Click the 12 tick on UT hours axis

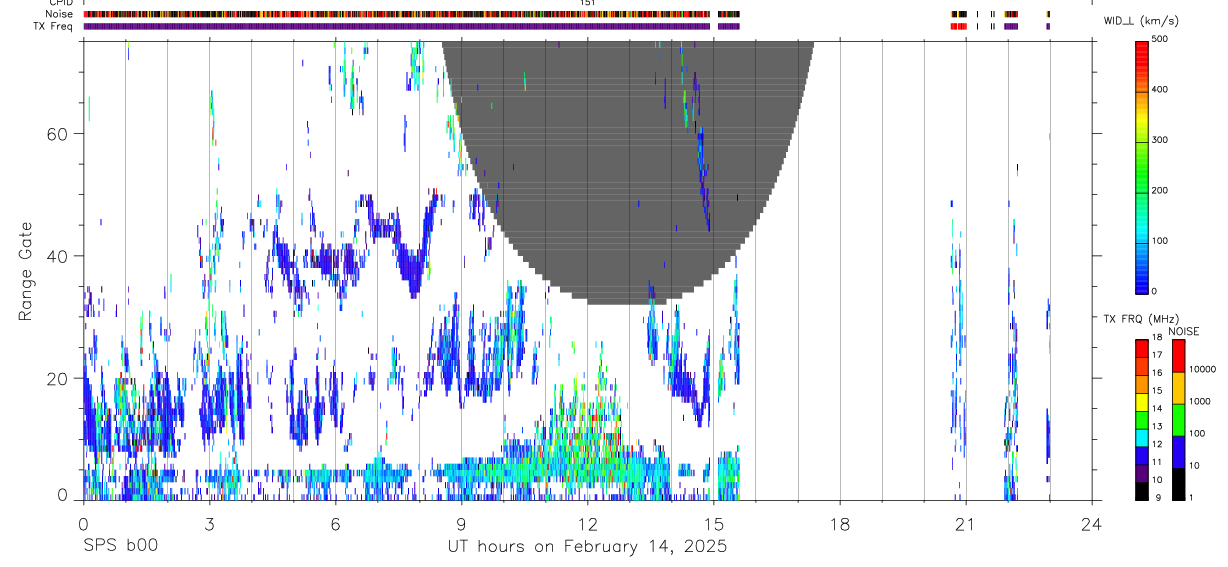pos(587,522)
